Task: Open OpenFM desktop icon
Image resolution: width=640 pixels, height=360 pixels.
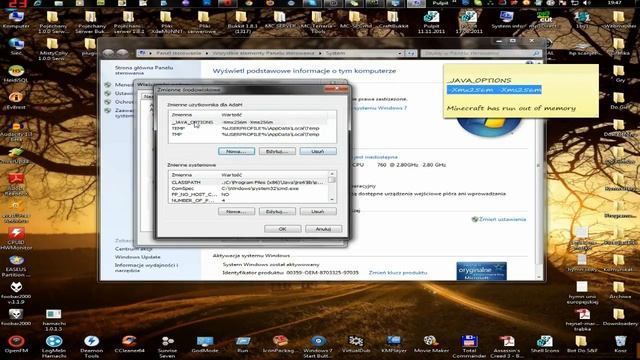Action: click(x=16, y=344)
